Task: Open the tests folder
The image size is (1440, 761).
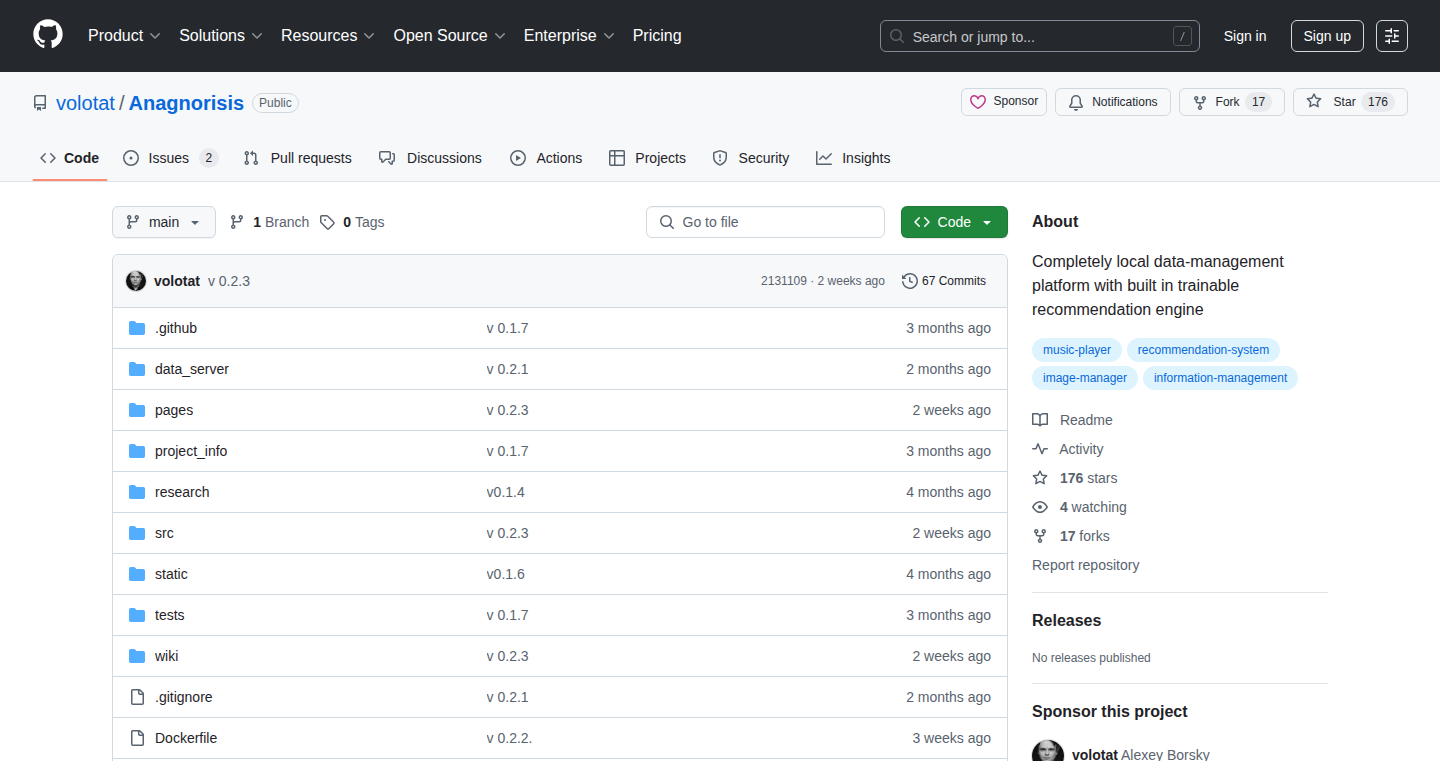Action: pos(170,615)
